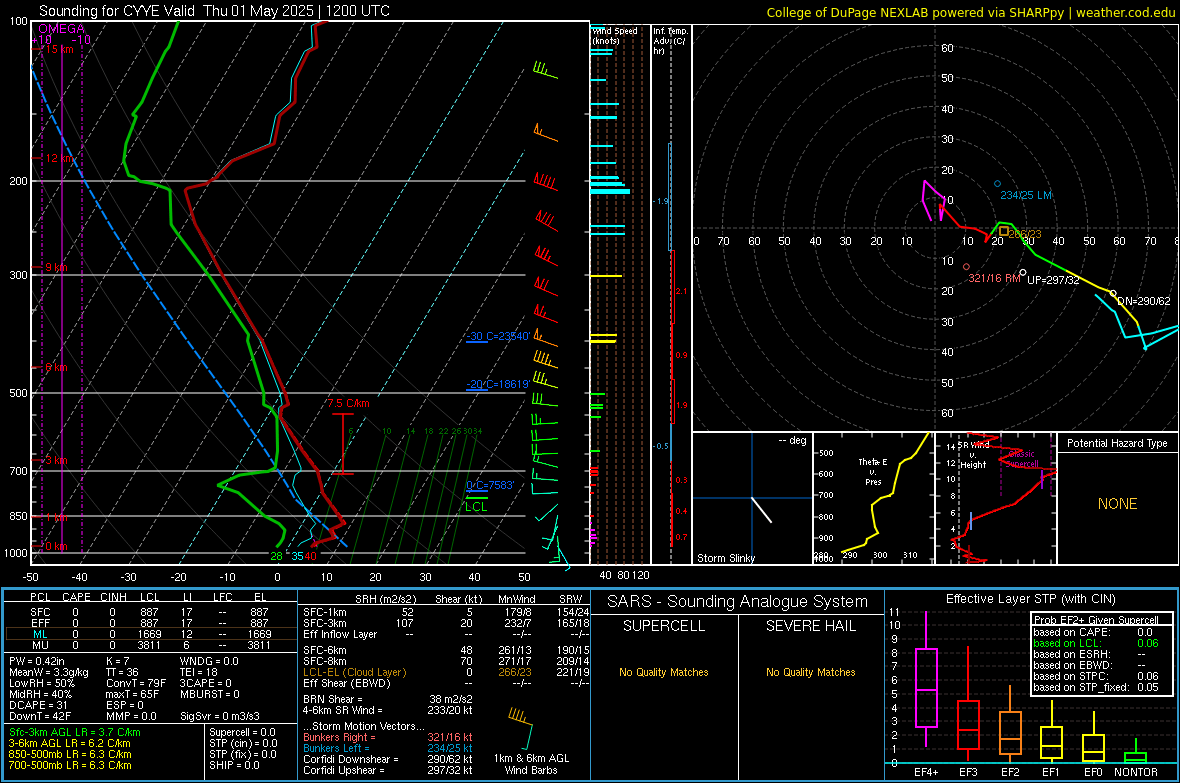Click the '321/16 RM' hodograph label
Image resolution: width=1180 pixels, height=783 pixels.
994,279
